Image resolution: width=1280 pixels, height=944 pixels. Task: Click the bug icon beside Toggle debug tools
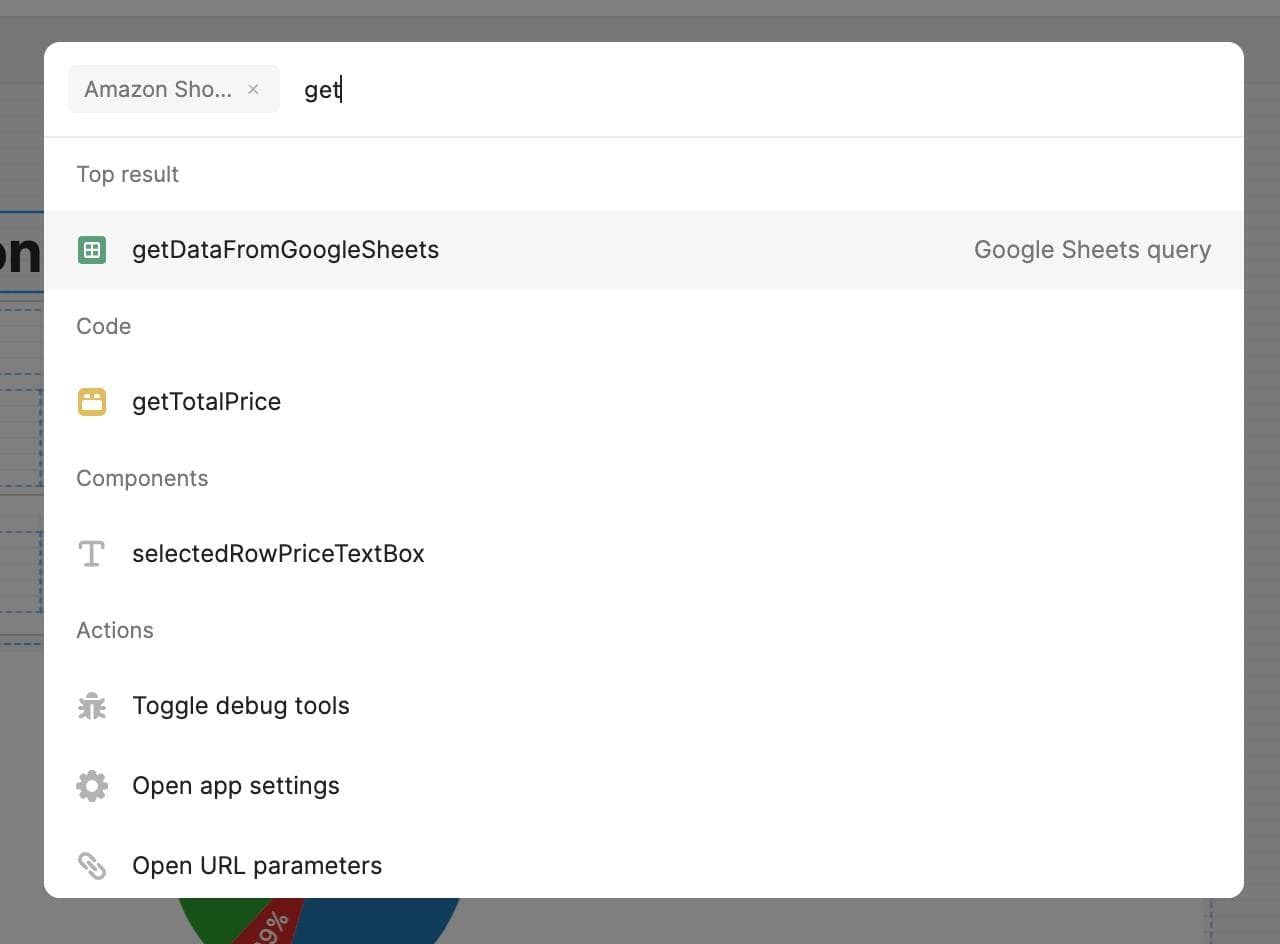(x=92, y=705)
